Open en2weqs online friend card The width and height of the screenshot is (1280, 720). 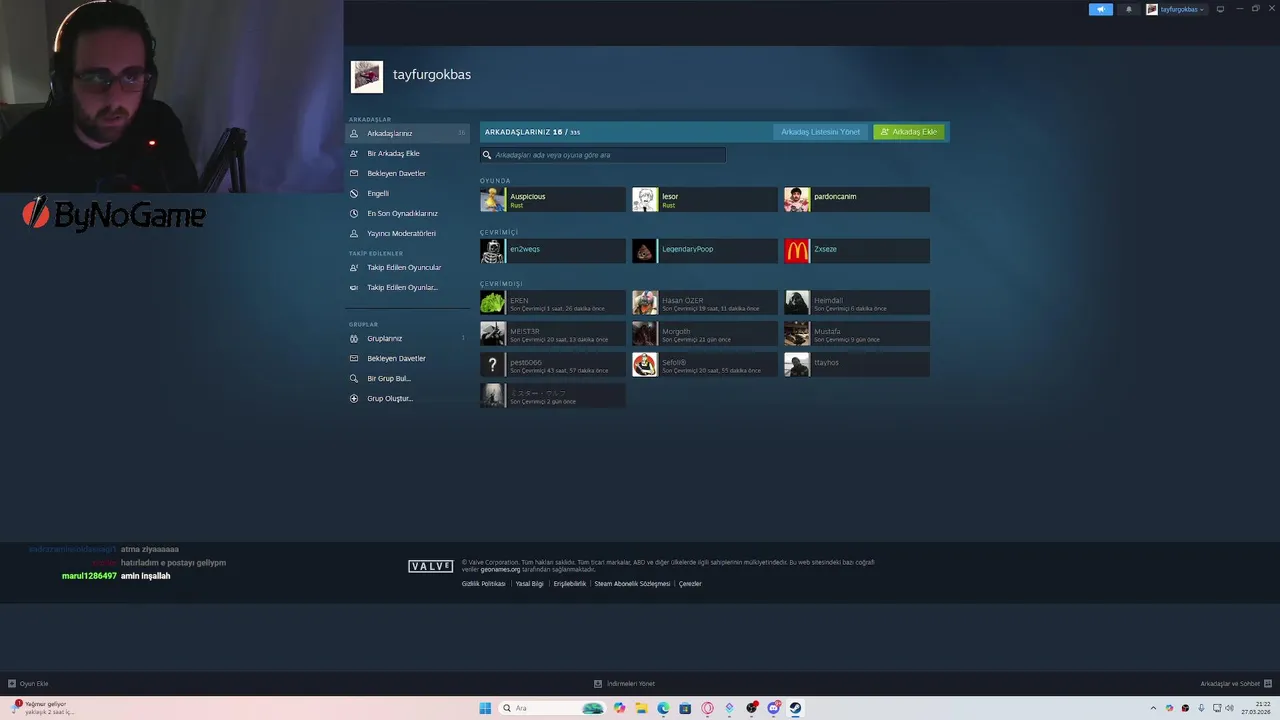point(553,251)
